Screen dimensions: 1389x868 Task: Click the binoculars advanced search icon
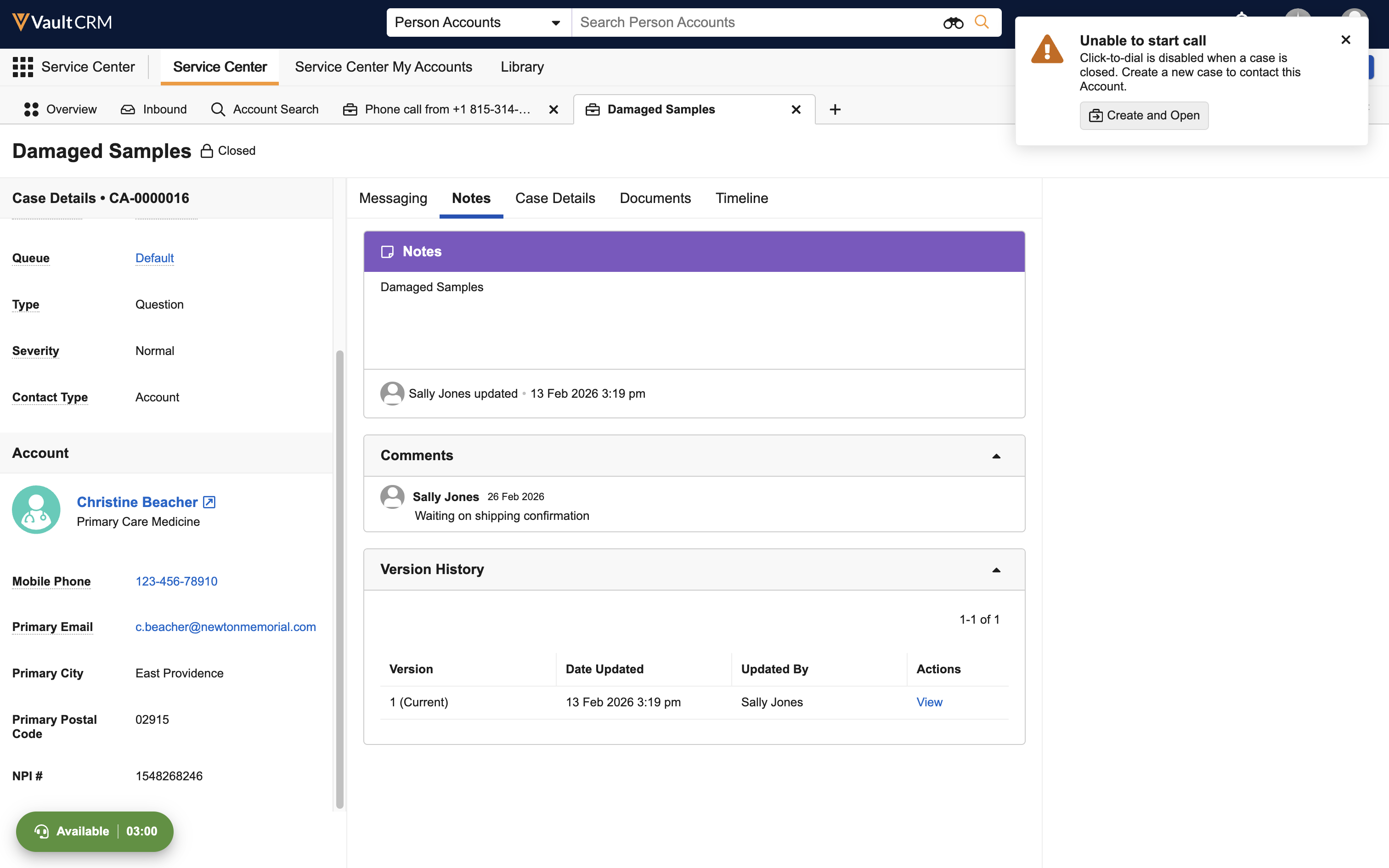[953, 23]
